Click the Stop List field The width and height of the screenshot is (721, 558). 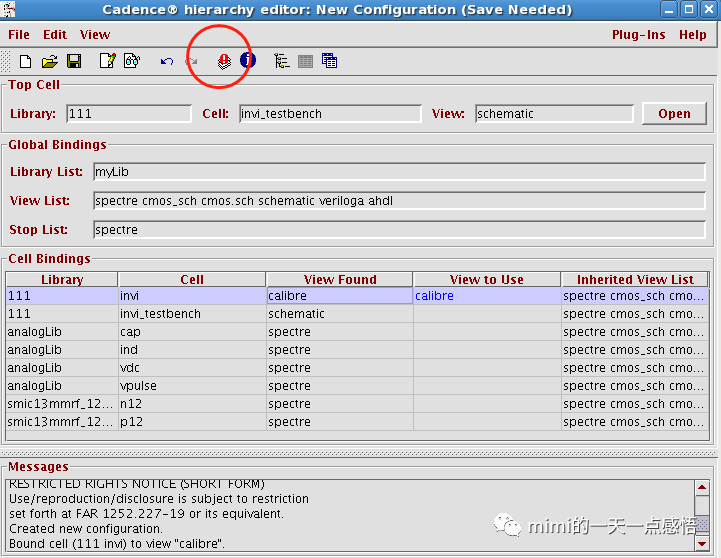[399, 230]
